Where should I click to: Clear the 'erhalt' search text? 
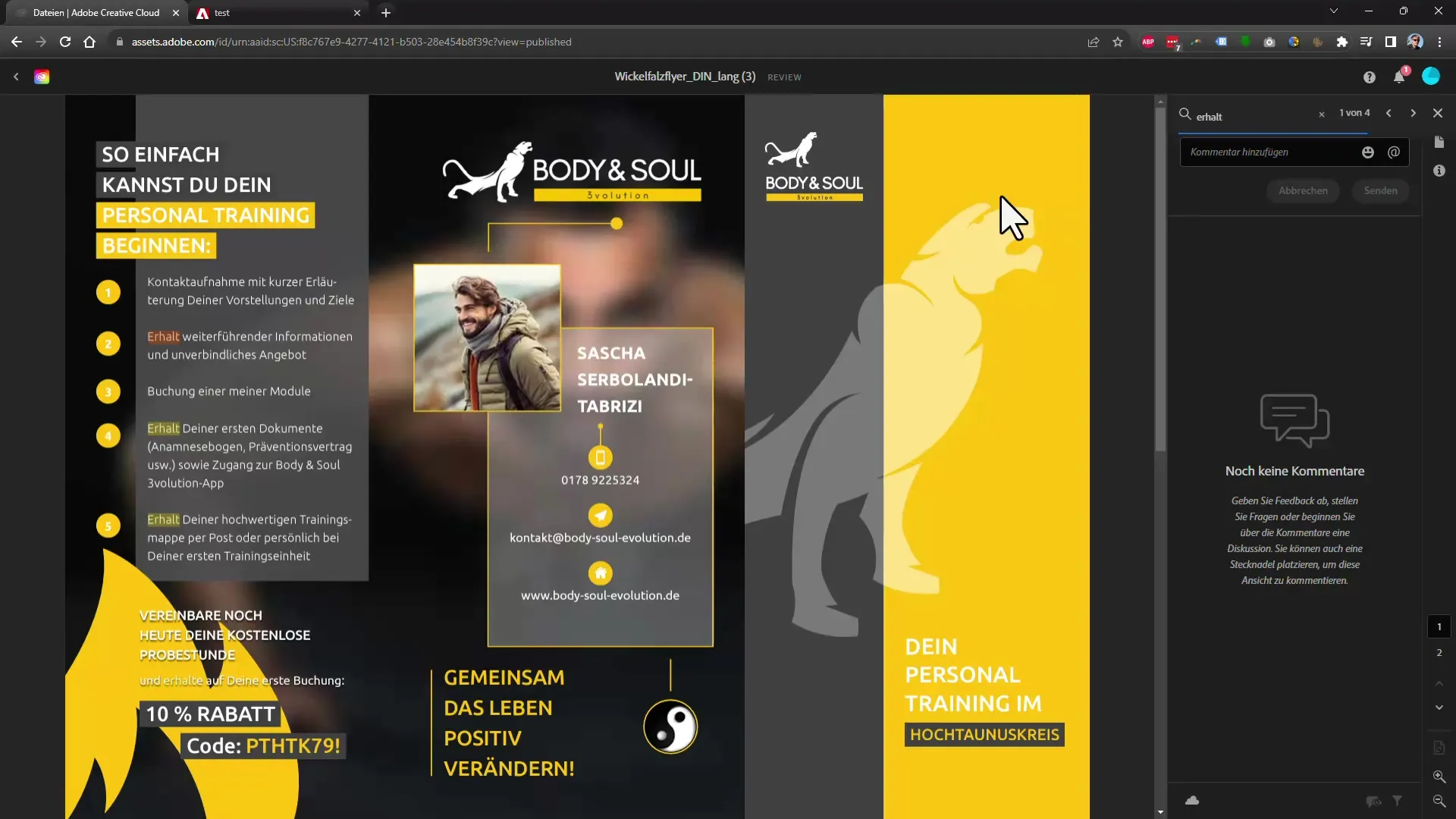tap(1322, 115)
